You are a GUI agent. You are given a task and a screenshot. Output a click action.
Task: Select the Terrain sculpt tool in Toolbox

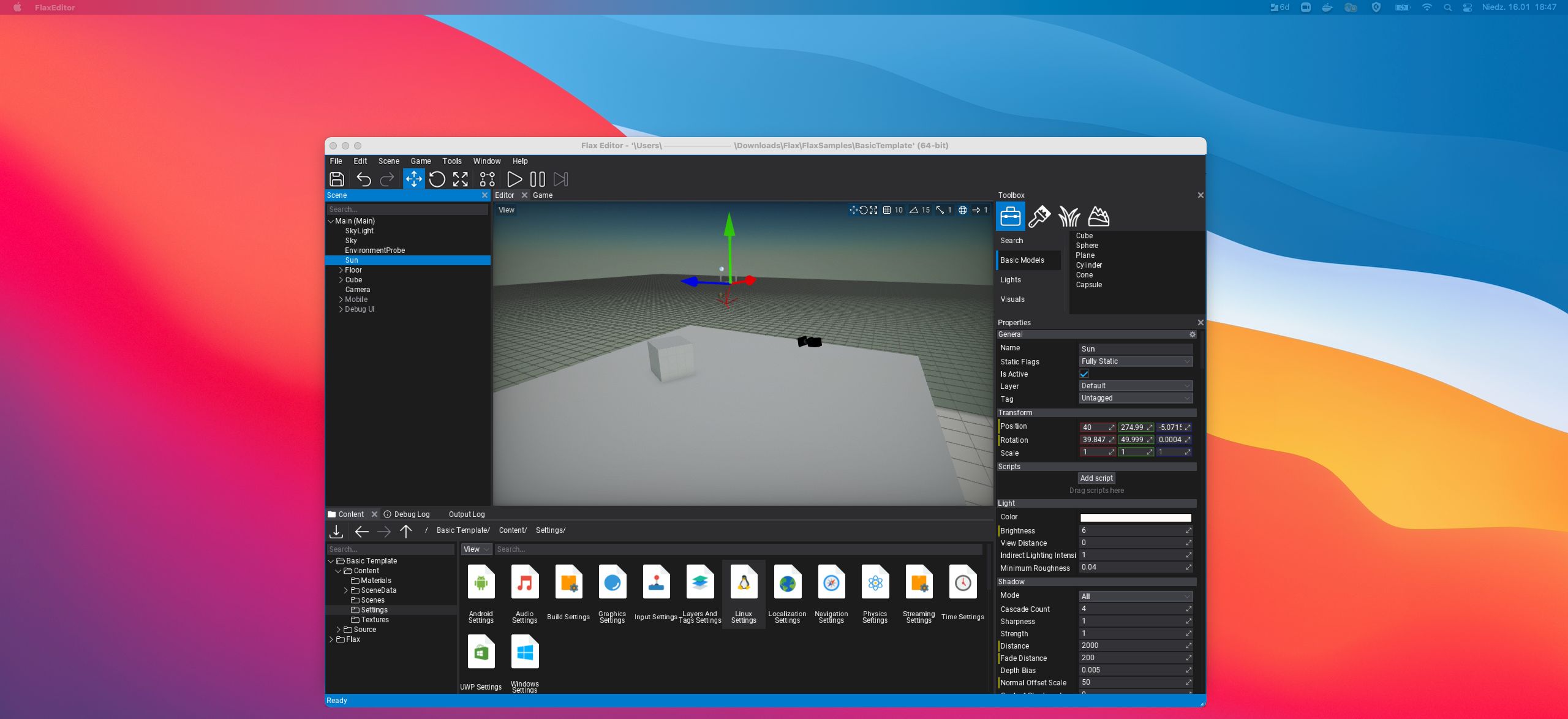pos(1098,217)
